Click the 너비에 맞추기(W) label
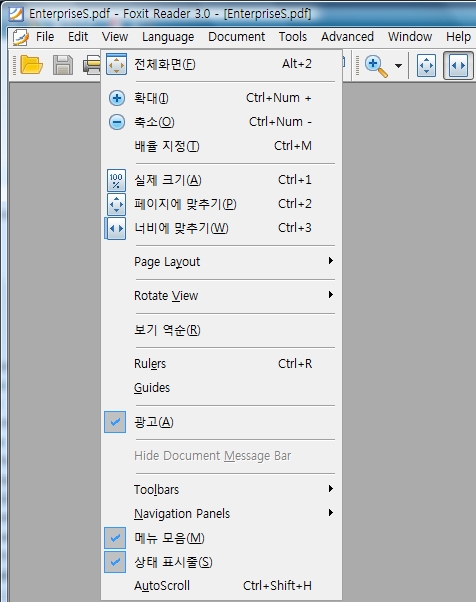 pyautogui.click(x=181, y=228)
